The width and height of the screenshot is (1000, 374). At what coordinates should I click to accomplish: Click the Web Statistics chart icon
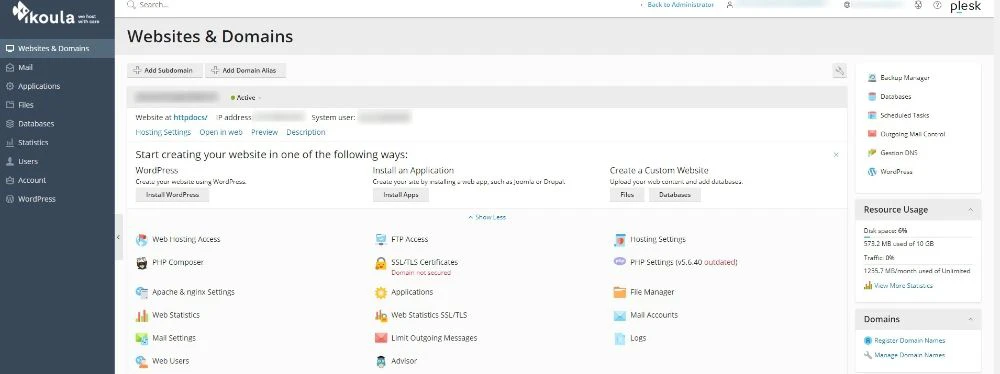tap(142, 315)
